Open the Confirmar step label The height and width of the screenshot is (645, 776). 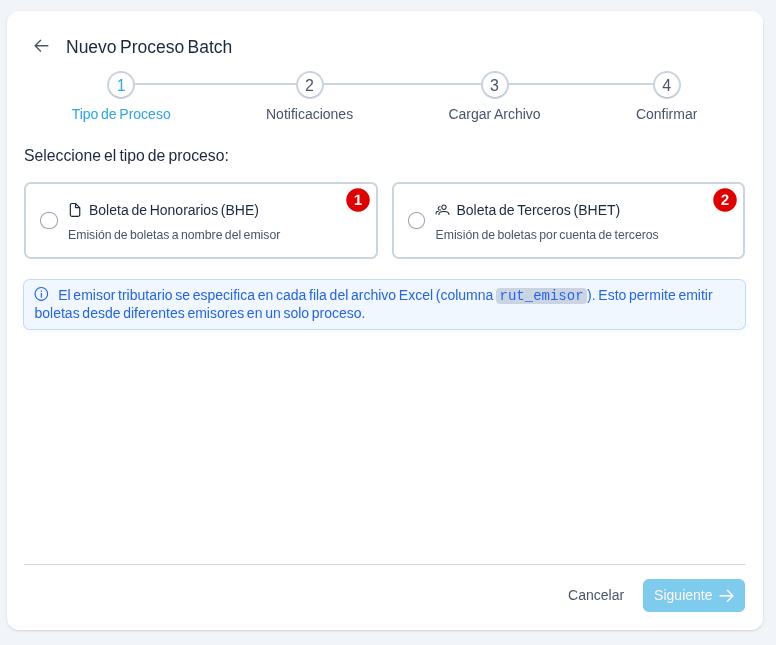pyautogui.click(x=667, y=114)
